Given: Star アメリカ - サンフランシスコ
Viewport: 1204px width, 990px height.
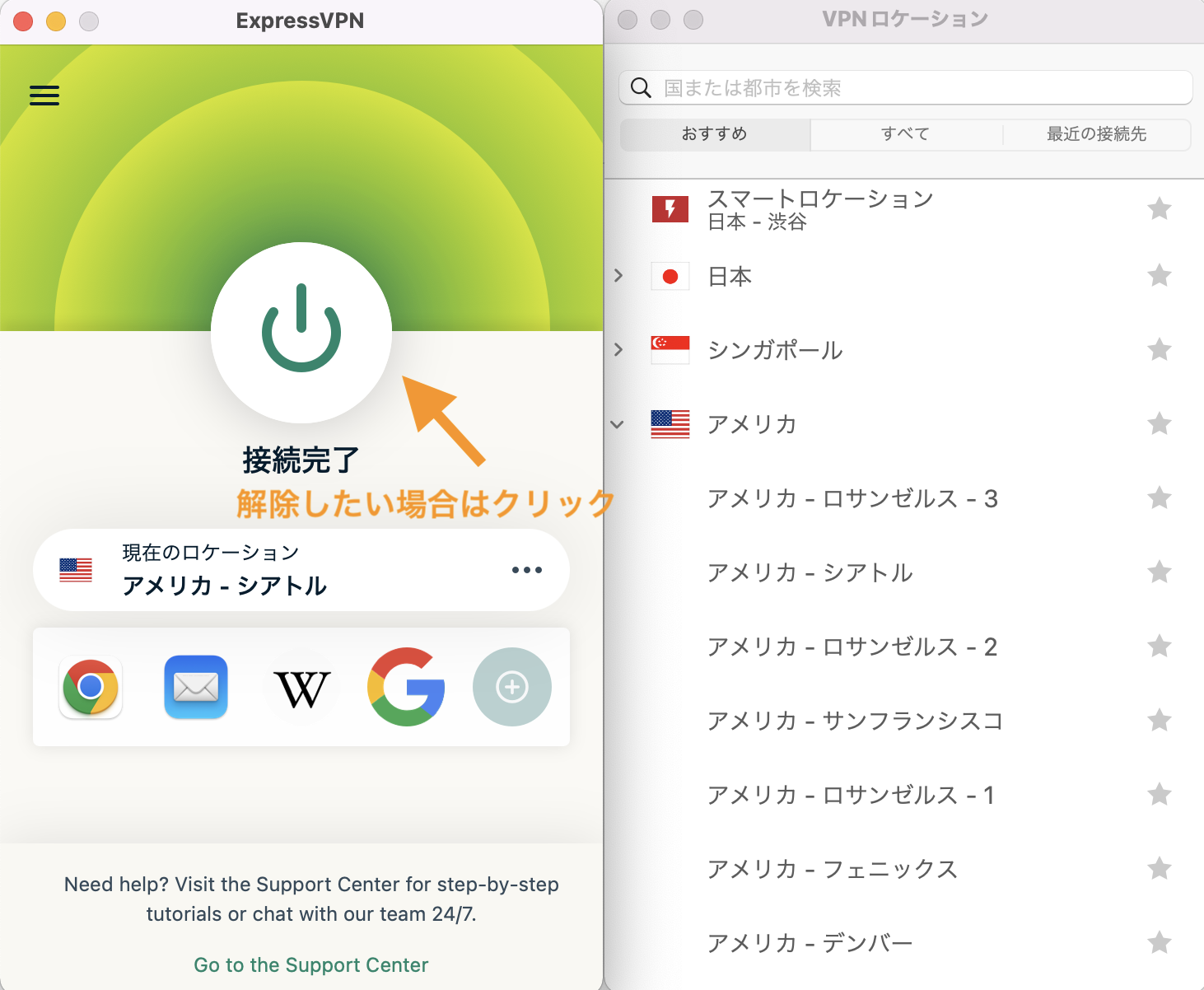Looking at the screenshot, I should coord(1160,720).
